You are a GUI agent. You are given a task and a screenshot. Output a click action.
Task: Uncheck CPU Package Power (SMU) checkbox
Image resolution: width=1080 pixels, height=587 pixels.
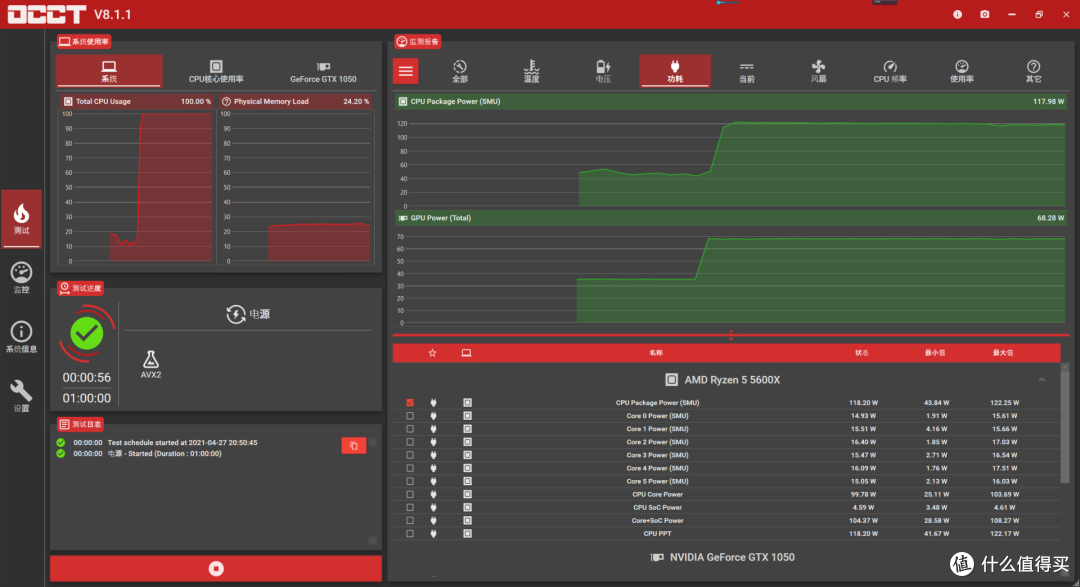410,402
